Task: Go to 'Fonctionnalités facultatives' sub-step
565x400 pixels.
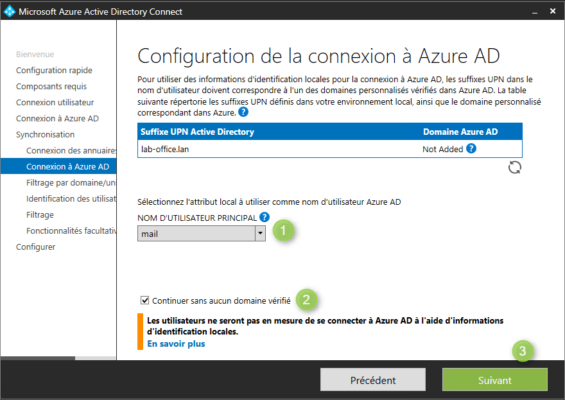Action: tap(71, 231)
